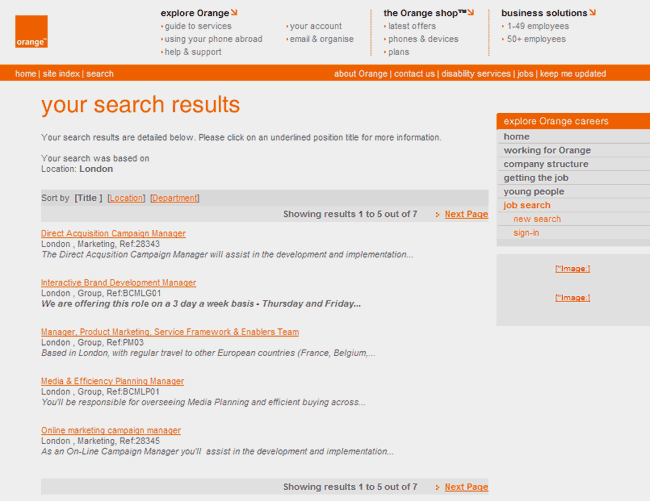The image size is (650, 501).
Task: Open about Orange link
Action: (361, 74)
